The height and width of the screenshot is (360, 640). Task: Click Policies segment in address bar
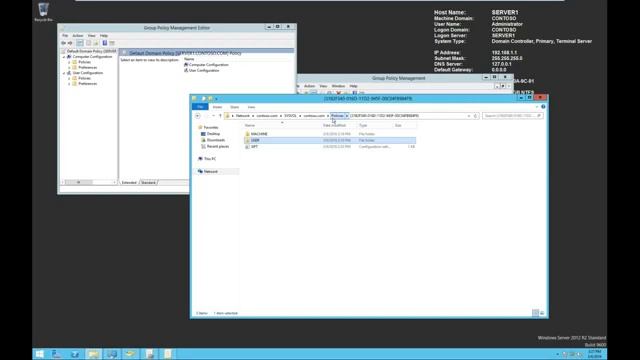[x=337, y=116]
